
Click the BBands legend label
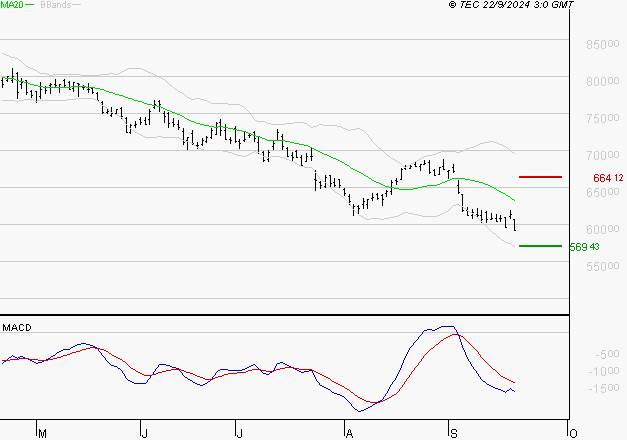56,5
